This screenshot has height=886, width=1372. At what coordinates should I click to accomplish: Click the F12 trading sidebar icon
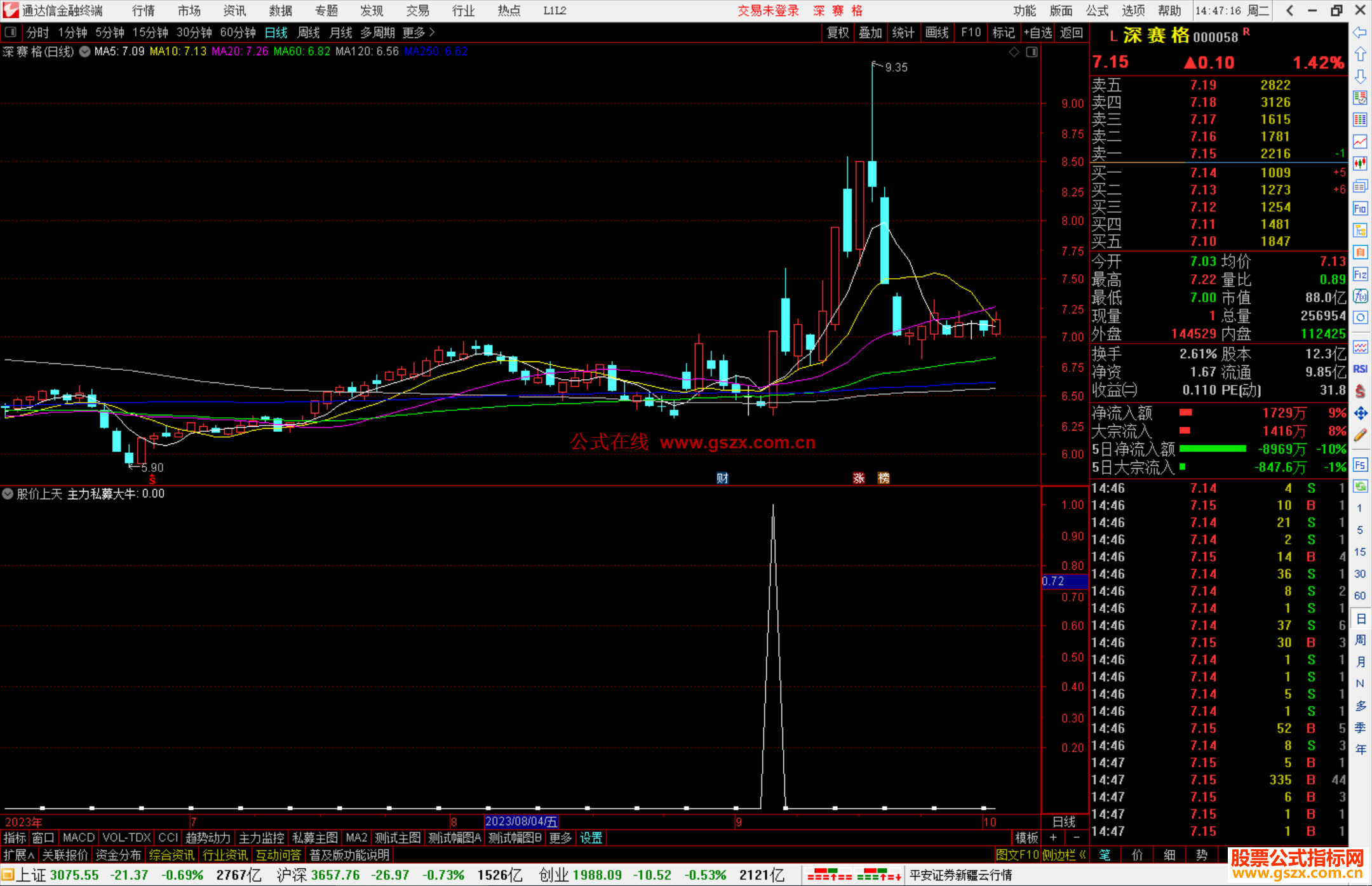pos(1360,274)
